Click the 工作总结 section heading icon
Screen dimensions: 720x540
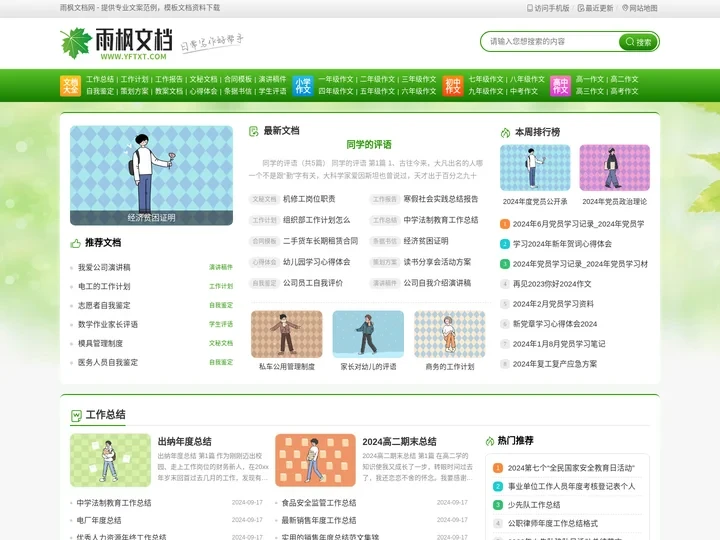coord(76,416)
